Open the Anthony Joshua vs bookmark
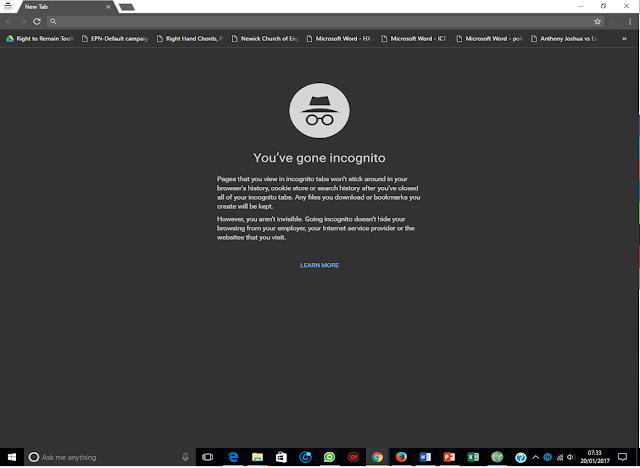The width and height of the screenshot is (640, 468). [x=565, y=39]
